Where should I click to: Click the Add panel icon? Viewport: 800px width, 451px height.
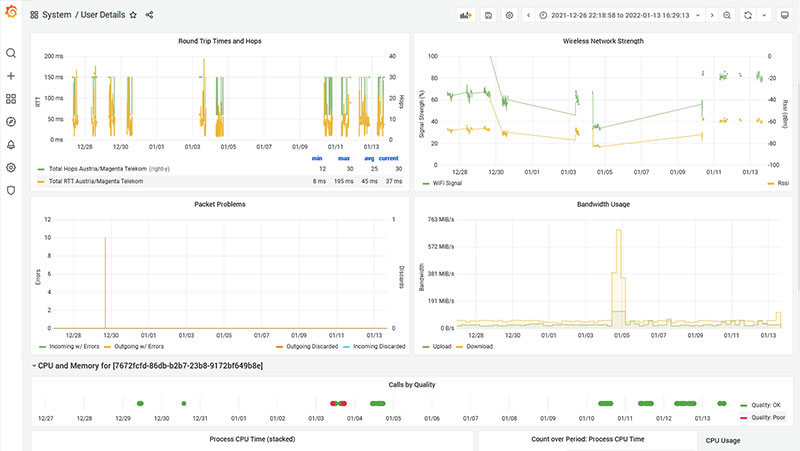pyautogui.click(x=465, y=15)
